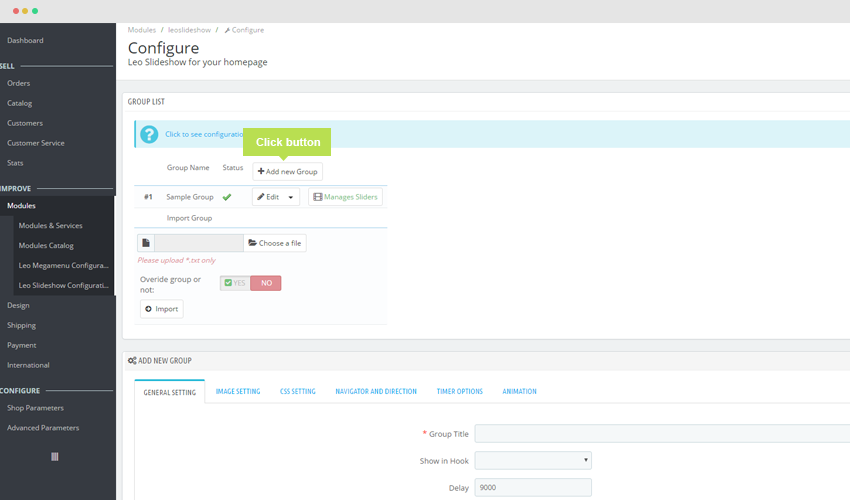Open Manages Sliders for Sample Group
850x500 pixels.
coord(345,197)
